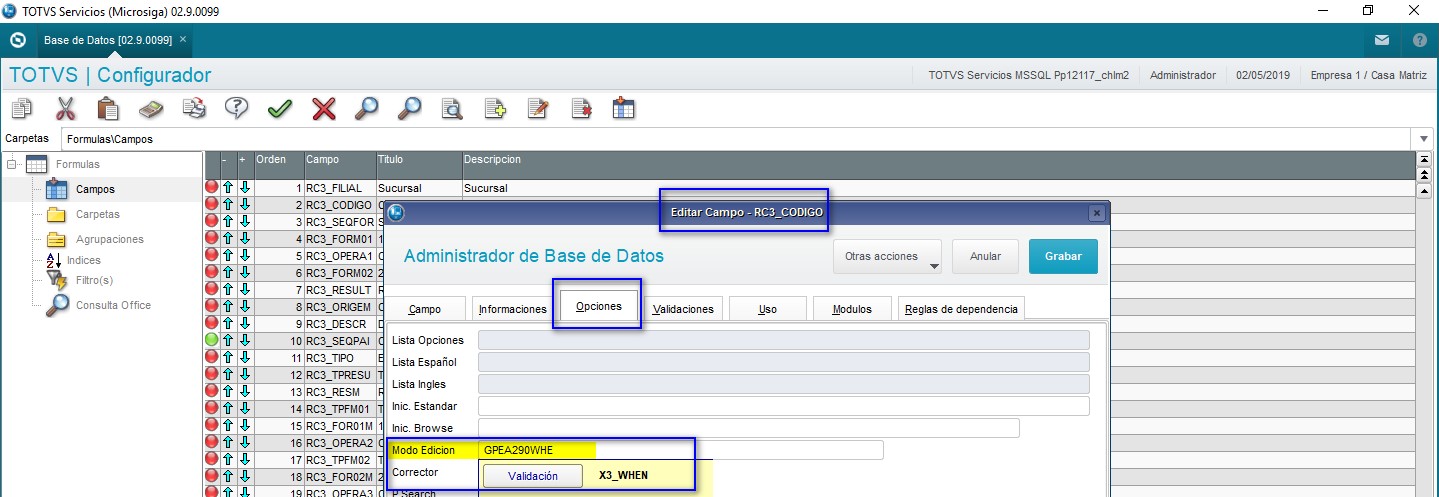The height and width of the screenshot is (497, 1439).
Task: Open the envelope messages icon
Action: click(1381, 41)
